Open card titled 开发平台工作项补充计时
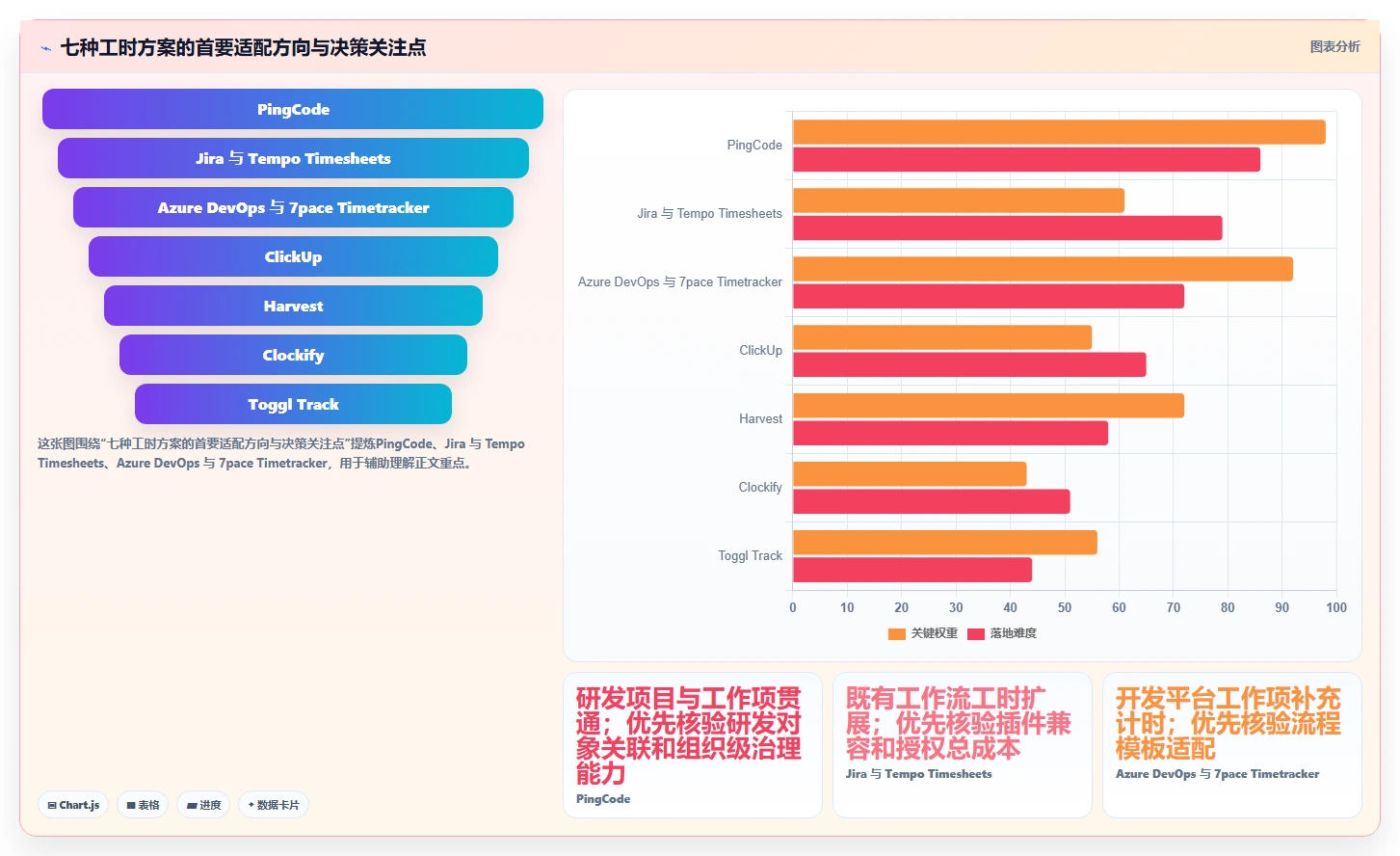Screen dimensions: 1400x856 1232,745
